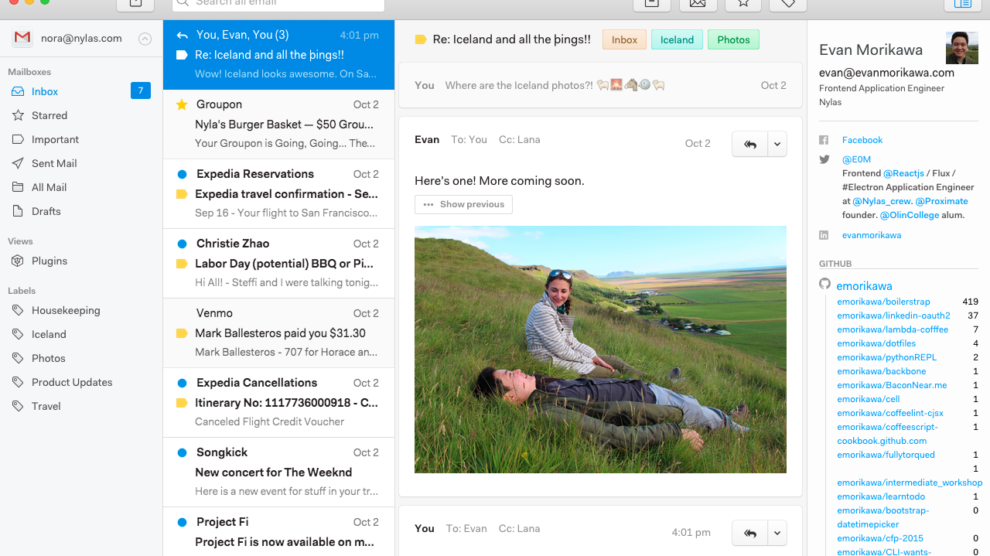Click the GitHub icon beside emorikawa

pos(825,285)
